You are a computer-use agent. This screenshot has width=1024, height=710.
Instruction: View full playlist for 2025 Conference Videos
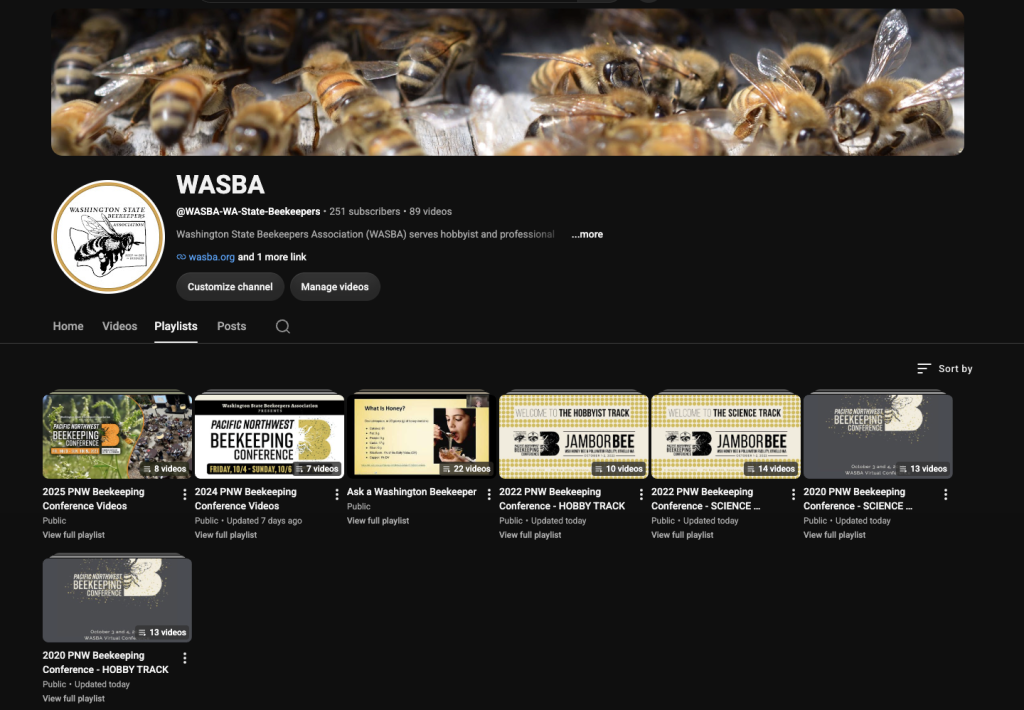coord(74,535)
